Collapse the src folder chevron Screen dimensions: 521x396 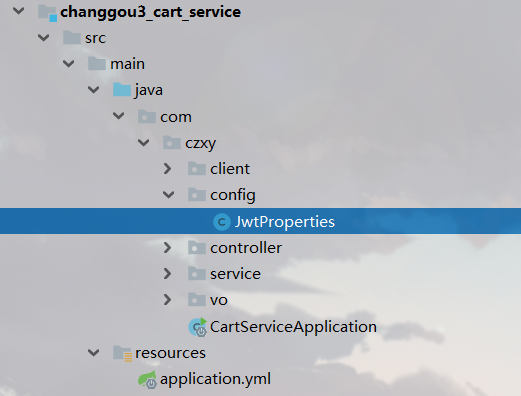point(43,38)
